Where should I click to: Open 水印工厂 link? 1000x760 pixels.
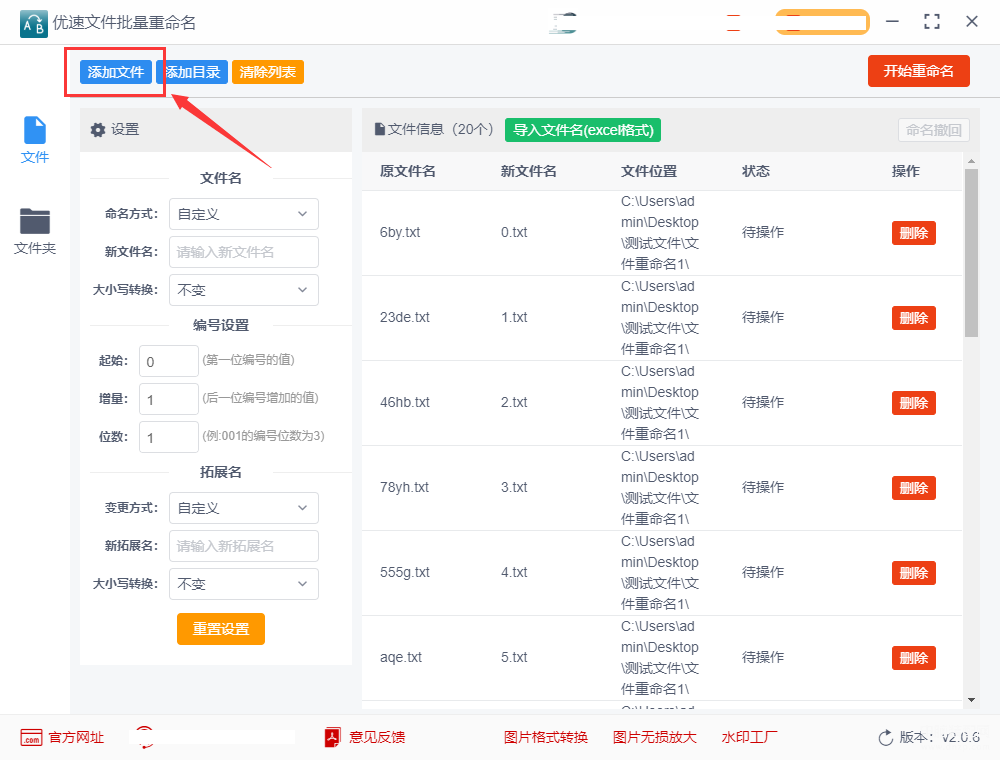pos(749,738)
